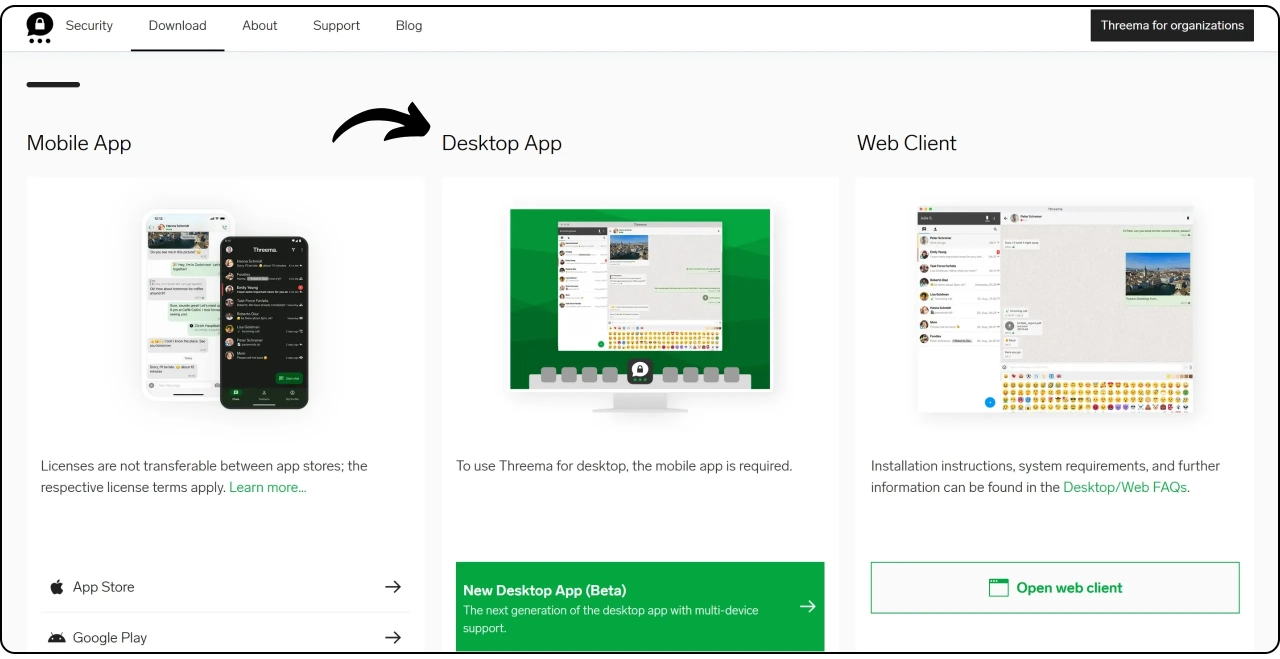Click the arrow on the Desktop App Beta button
This screenshot has width=1280, height=659.
pos(808,606)
